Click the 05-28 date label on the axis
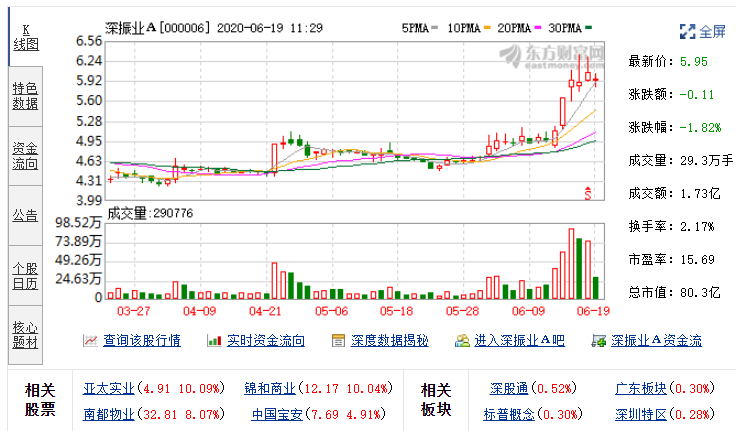 (x=463, y=311)
